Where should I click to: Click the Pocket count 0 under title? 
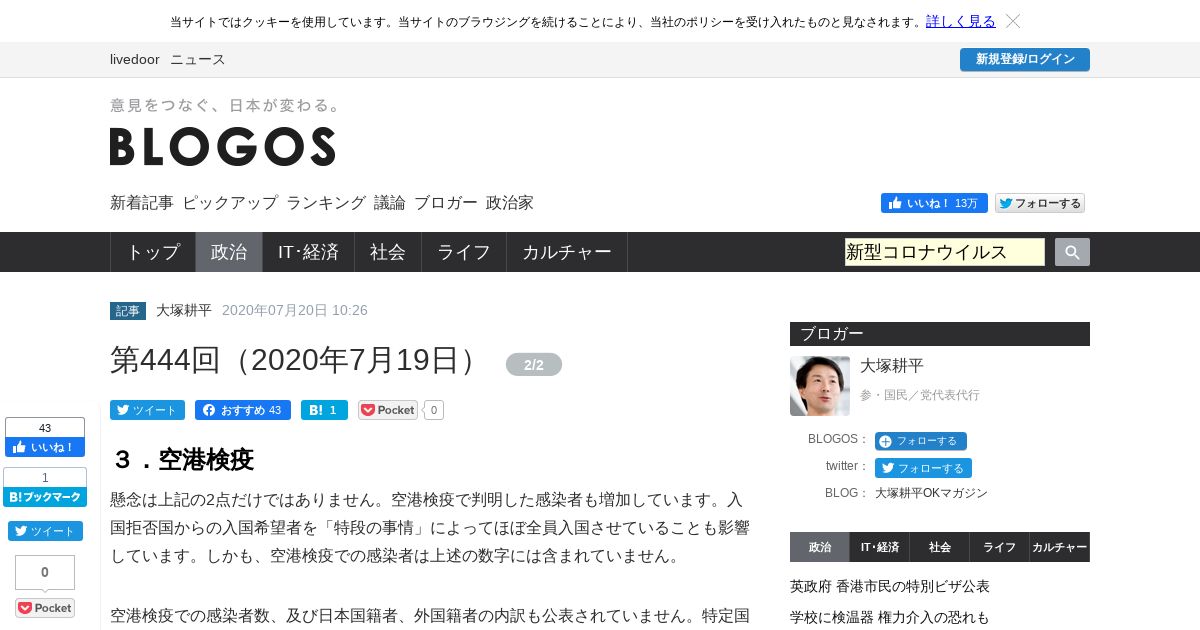[433, 410]
